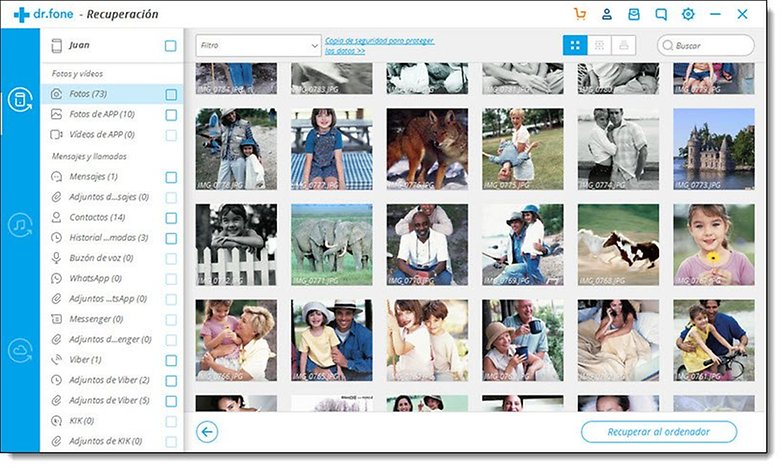Select thumbnail IMG_0774.JPG black-and-white couple
Image resolution: width=782 pixels, height=468 pixels.
[x=618, y=149]
